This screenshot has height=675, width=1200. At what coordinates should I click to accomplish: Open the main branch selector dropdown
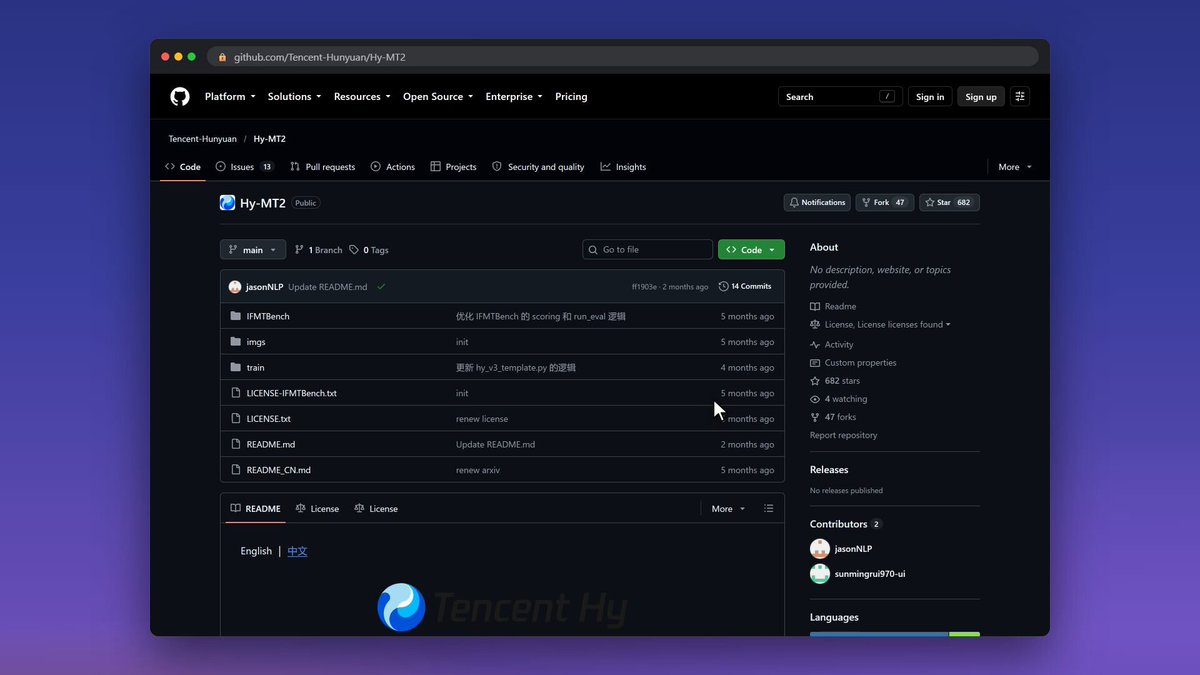[253, 250]
